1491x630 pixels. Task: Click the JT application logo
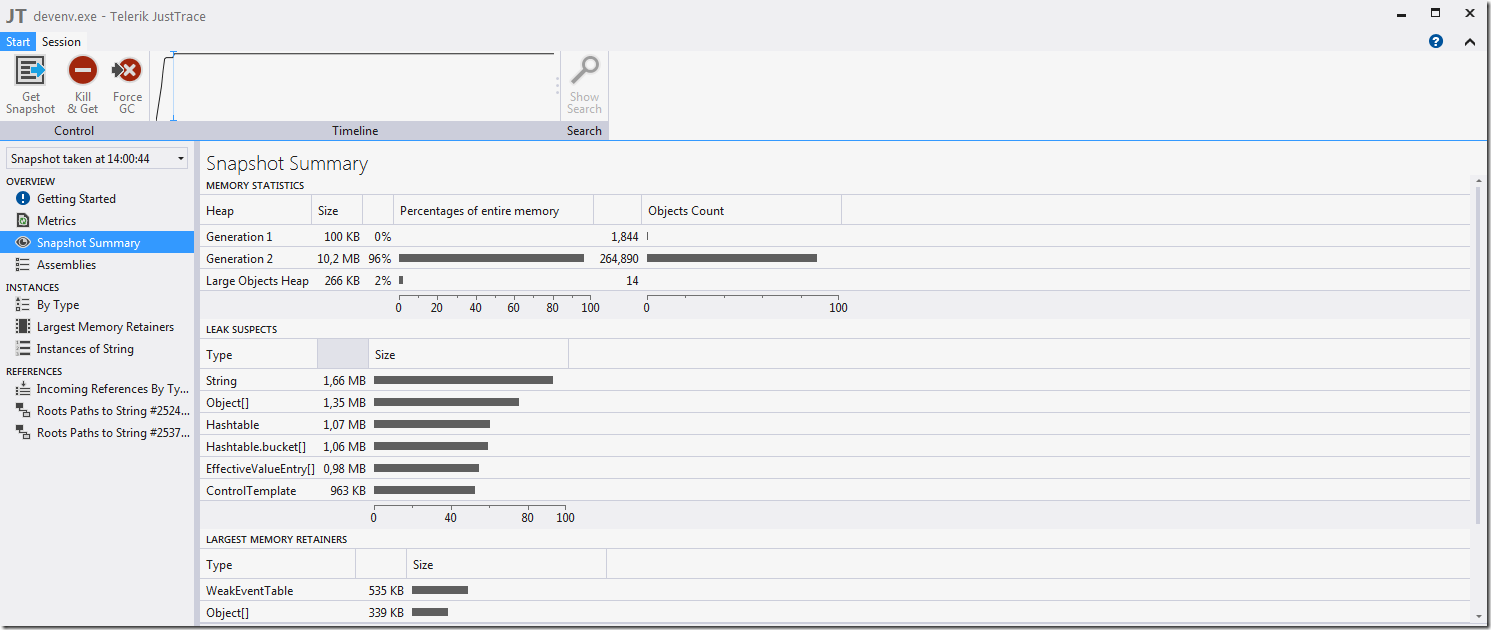[x=16, y=16]
